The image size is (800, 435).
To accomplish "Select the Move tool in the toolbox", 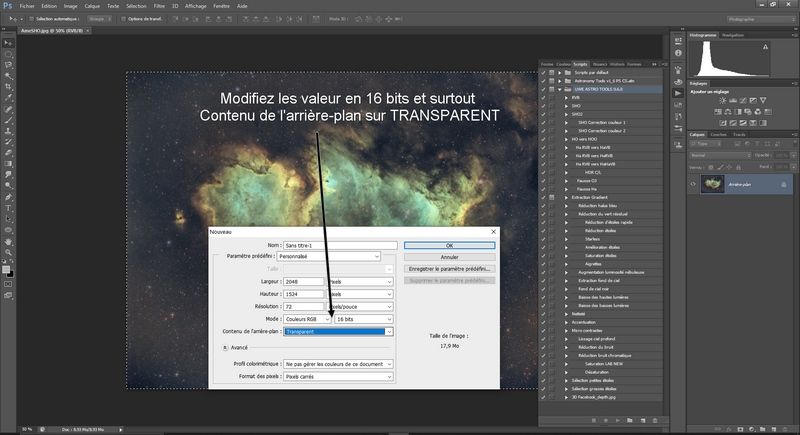I will [x=8, y=43].
